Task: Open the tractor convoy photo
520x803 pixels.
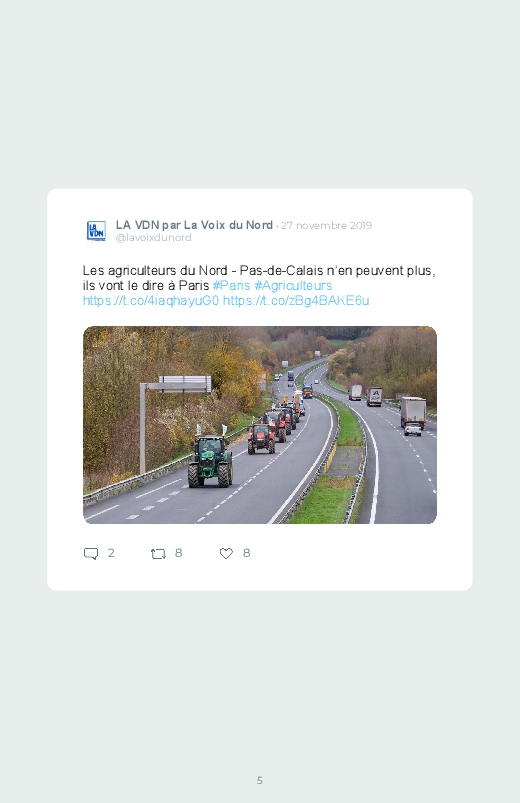Action: (x=260, y=425)
